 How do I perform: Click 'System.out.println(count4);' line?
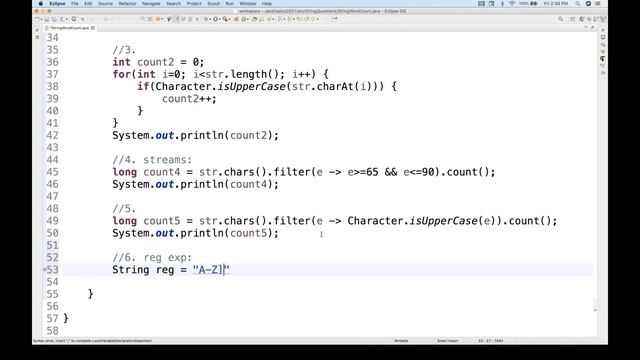[x=196, y=184]
